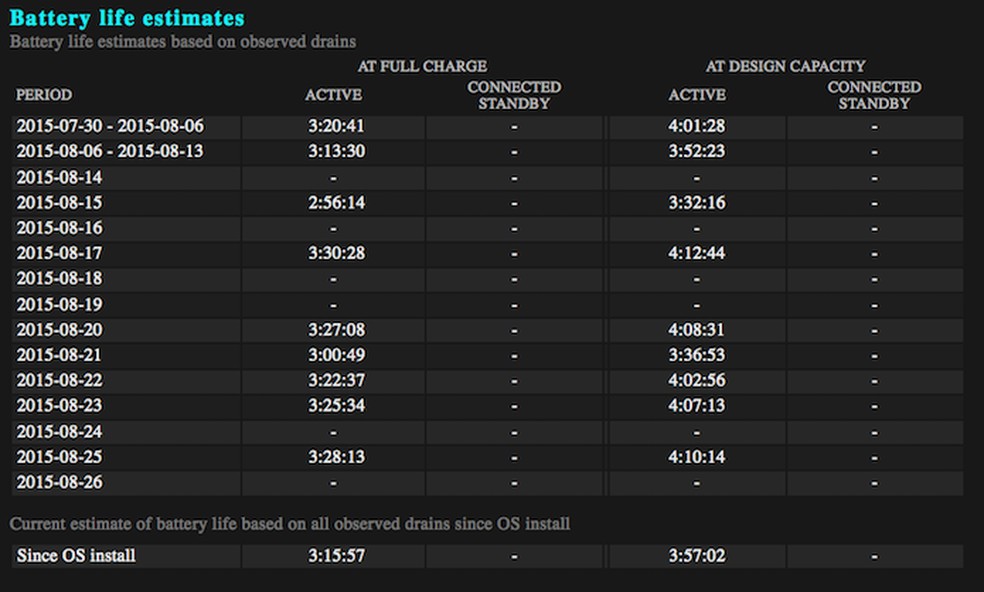Viewport: 984px width, 592px height.
Task: Click the AT DESIGN CAPACITY header
Action: [785, 67]
